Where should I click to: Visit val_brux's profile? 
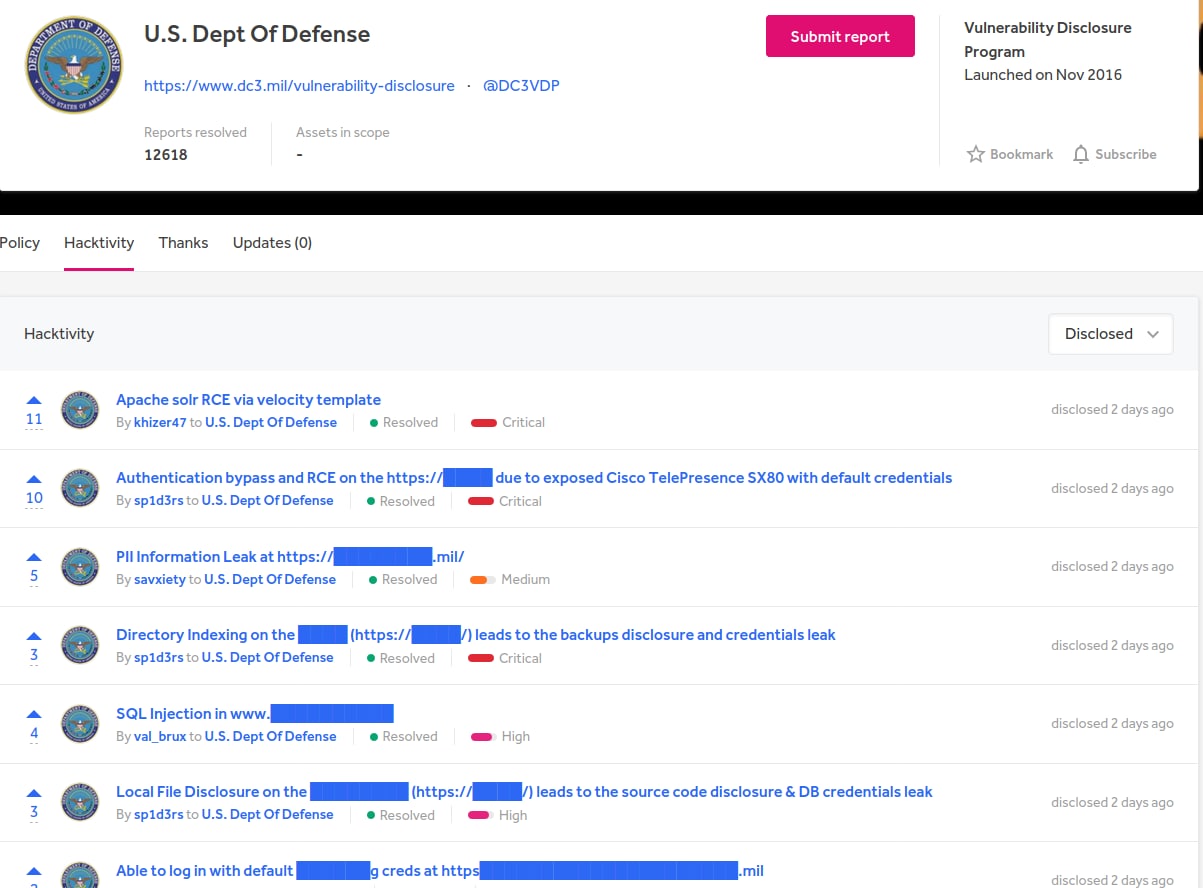click(x=160, y=737)
